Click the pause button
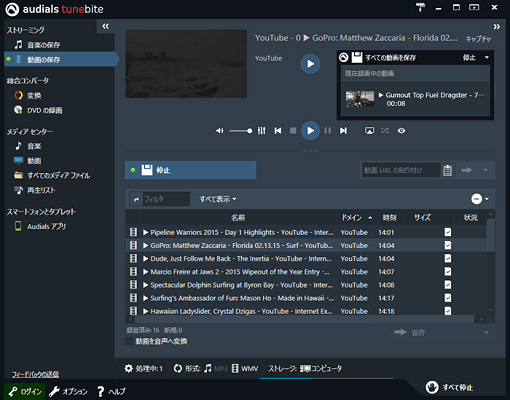510x400 pixels. [x=328, y=131]
